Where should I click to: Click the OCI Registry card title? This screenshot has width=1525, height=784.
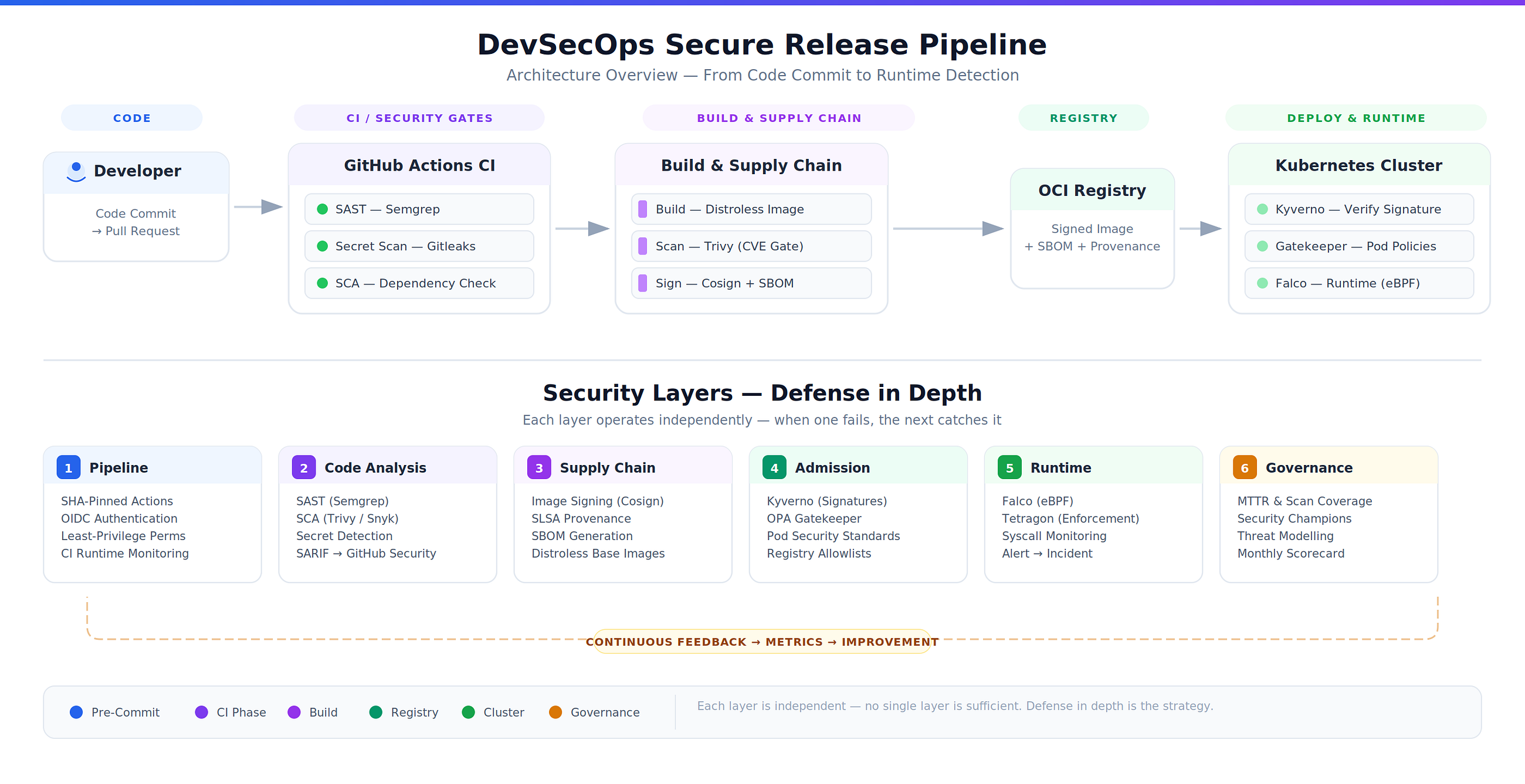tap(1092, 191)
